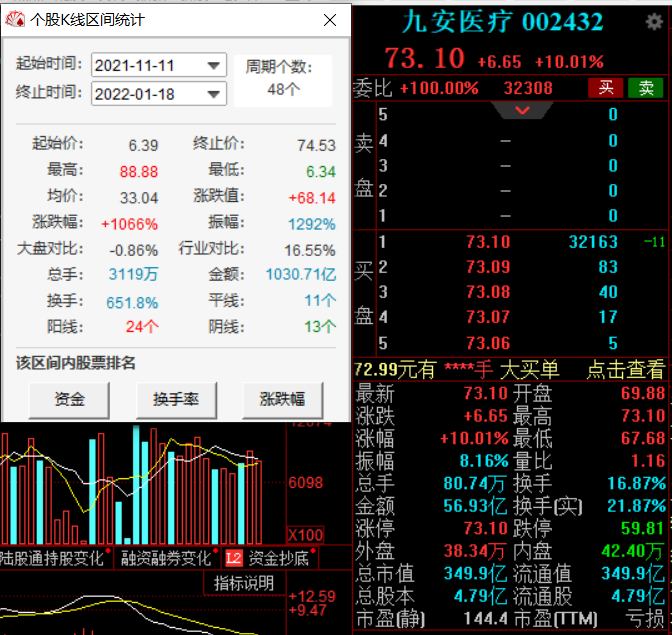This screenshot has width=672, height=635.
Task: Select the buy level 1 price 73.10
Action: (488, 242)
